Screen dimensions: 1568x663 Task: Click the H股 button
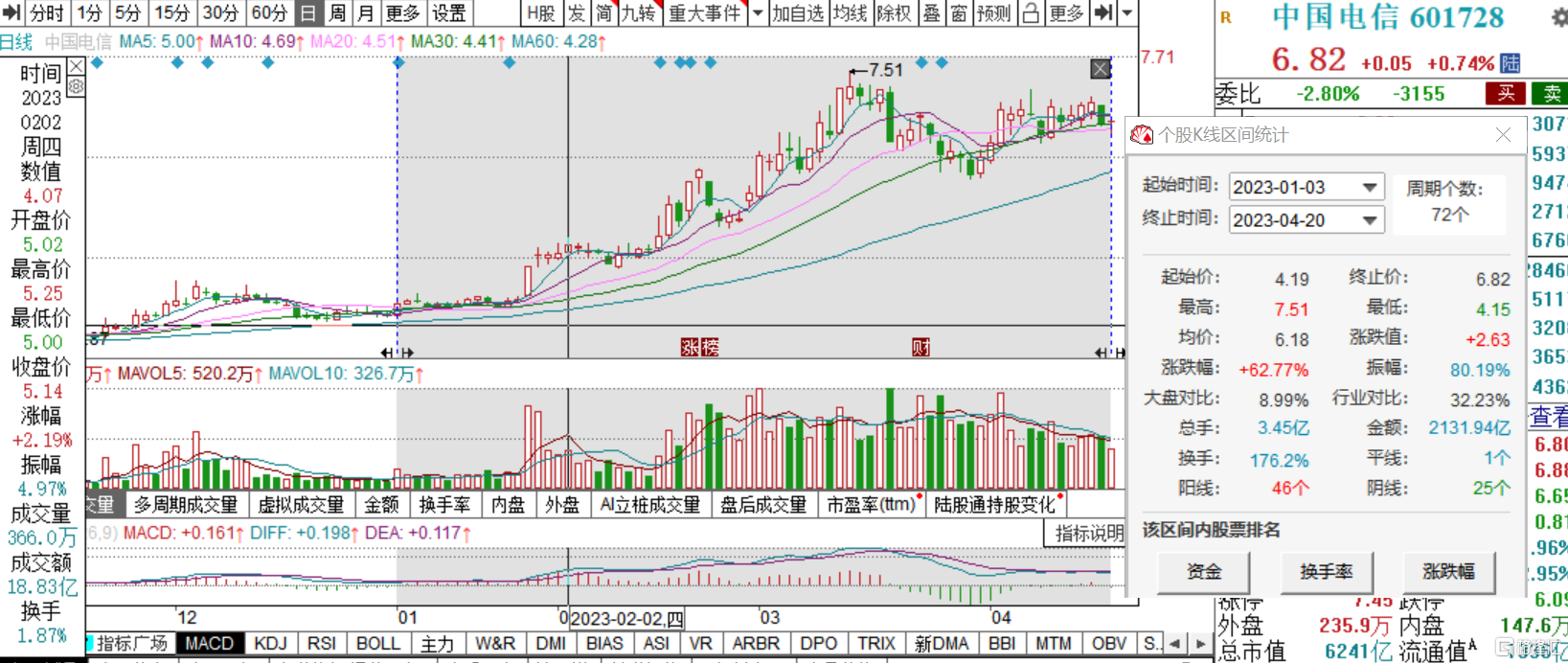coord(541,12)
